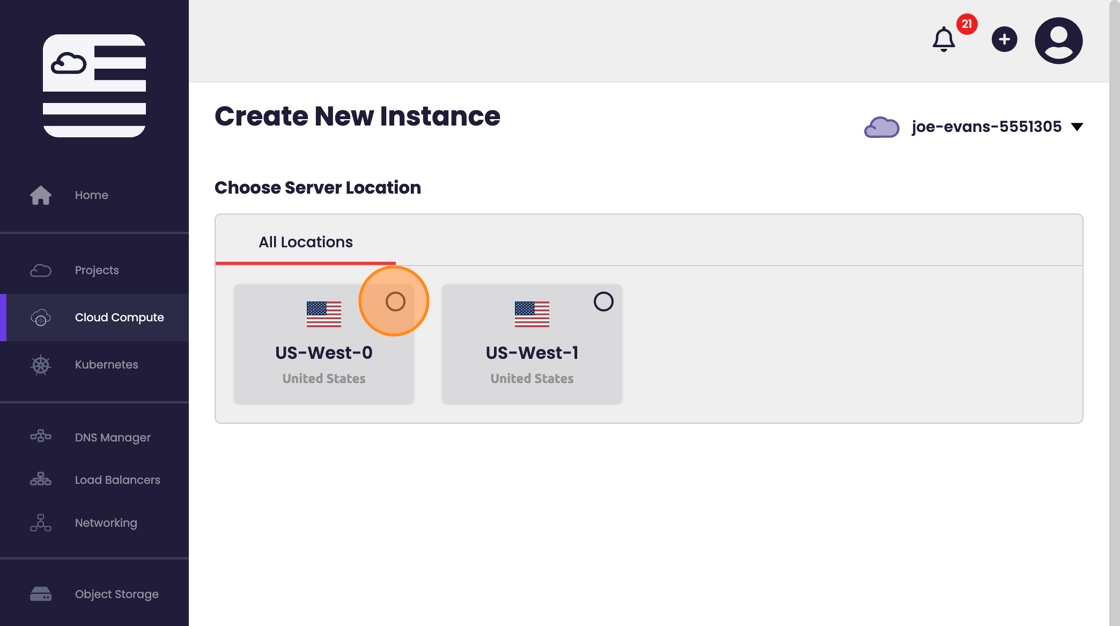Click the plus create icon
Screen dimensions: 1120x626
1004,39
